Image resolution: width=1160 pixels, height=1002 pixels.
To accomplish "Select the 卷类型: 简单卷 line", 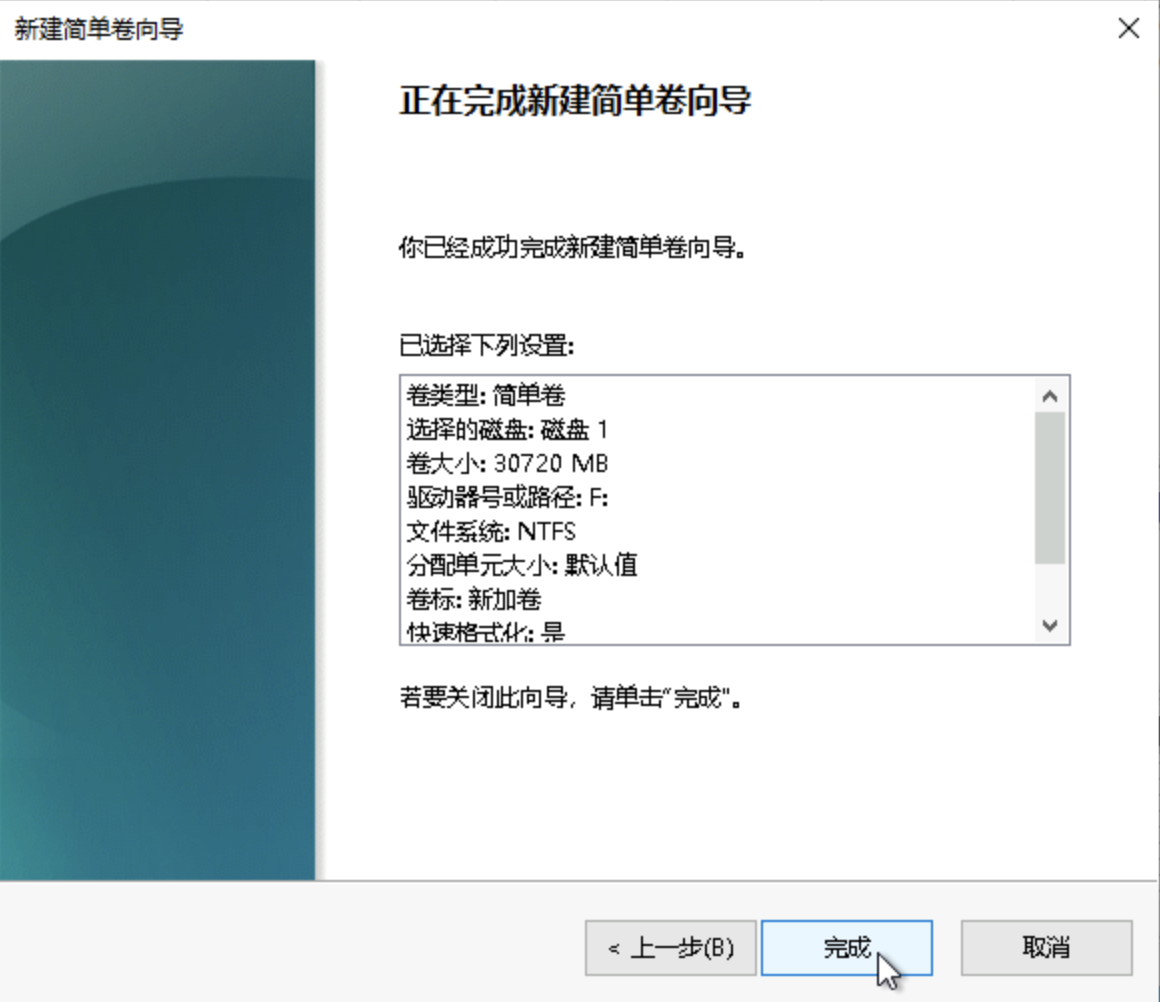I will tap(486, 395).
